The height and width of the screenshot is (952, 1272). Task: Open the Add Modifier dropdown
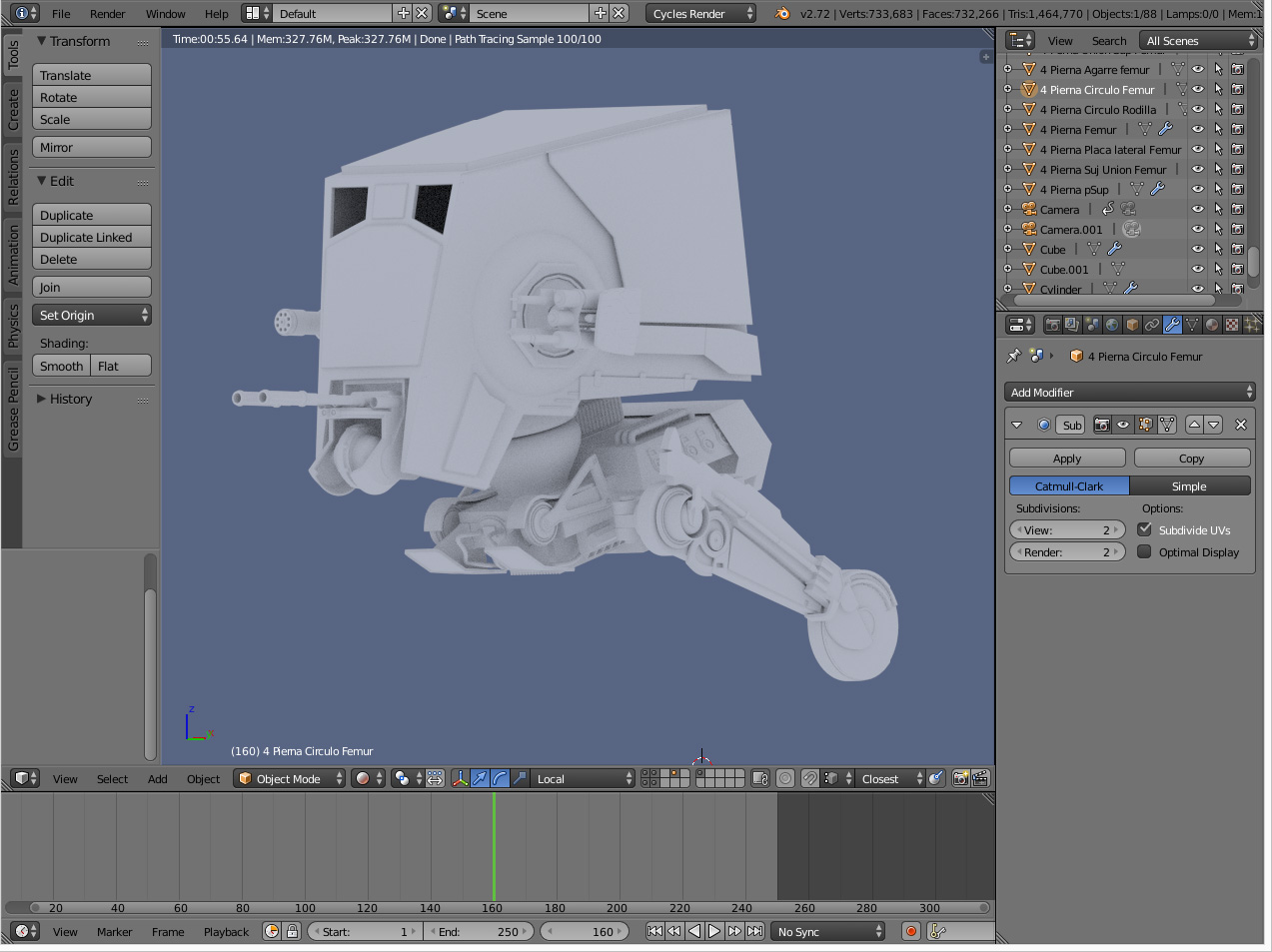click(x=1129, y=392)
